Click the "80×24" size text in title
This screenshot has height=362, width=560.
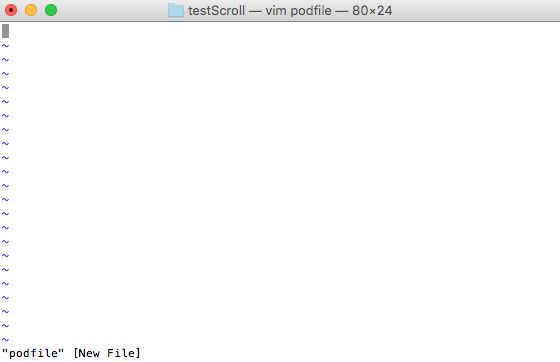pyautogui.click(x=372, y=11)
